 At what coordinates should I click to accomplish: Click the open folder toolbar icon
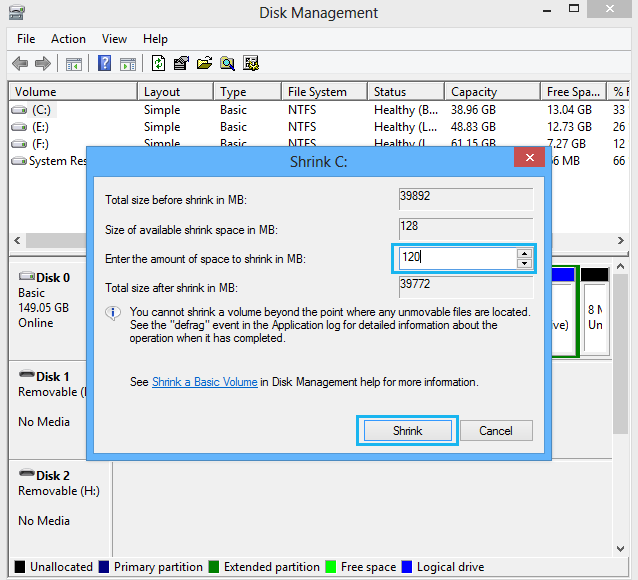click(204, 63)
